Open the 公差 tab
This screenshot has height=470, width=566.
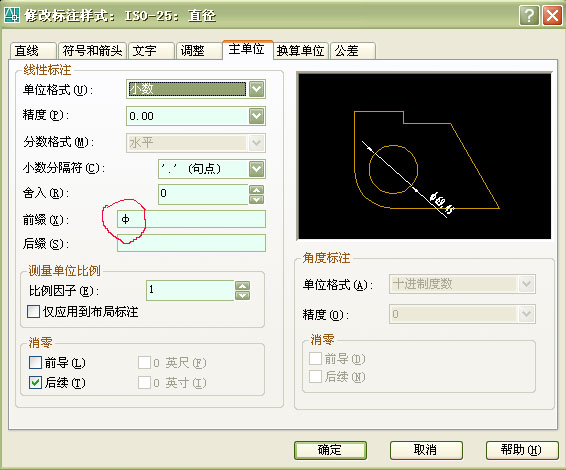tap(353, 51)
